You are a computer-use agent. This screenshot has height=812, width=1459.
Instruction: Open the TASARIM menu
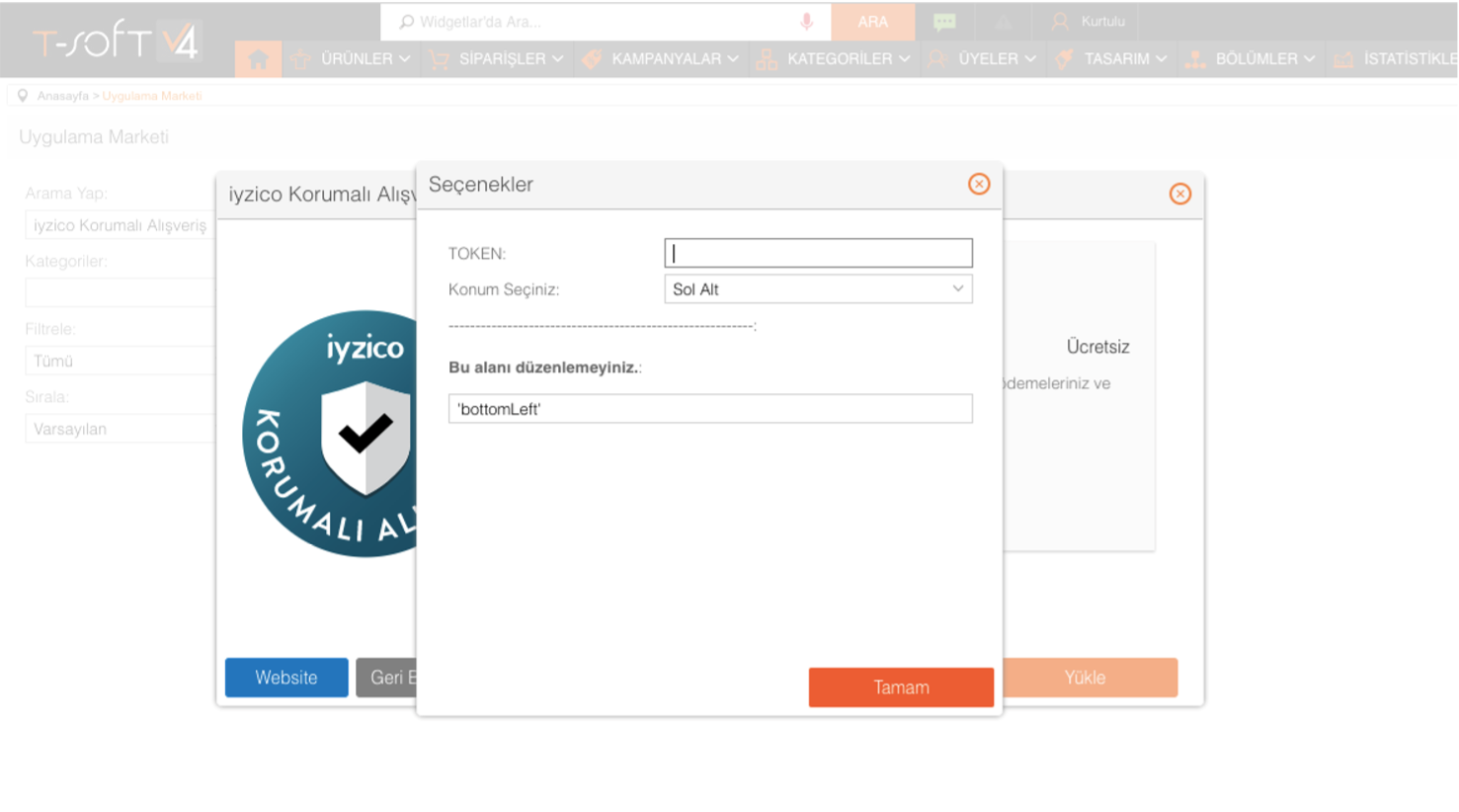pos(1116,59)
